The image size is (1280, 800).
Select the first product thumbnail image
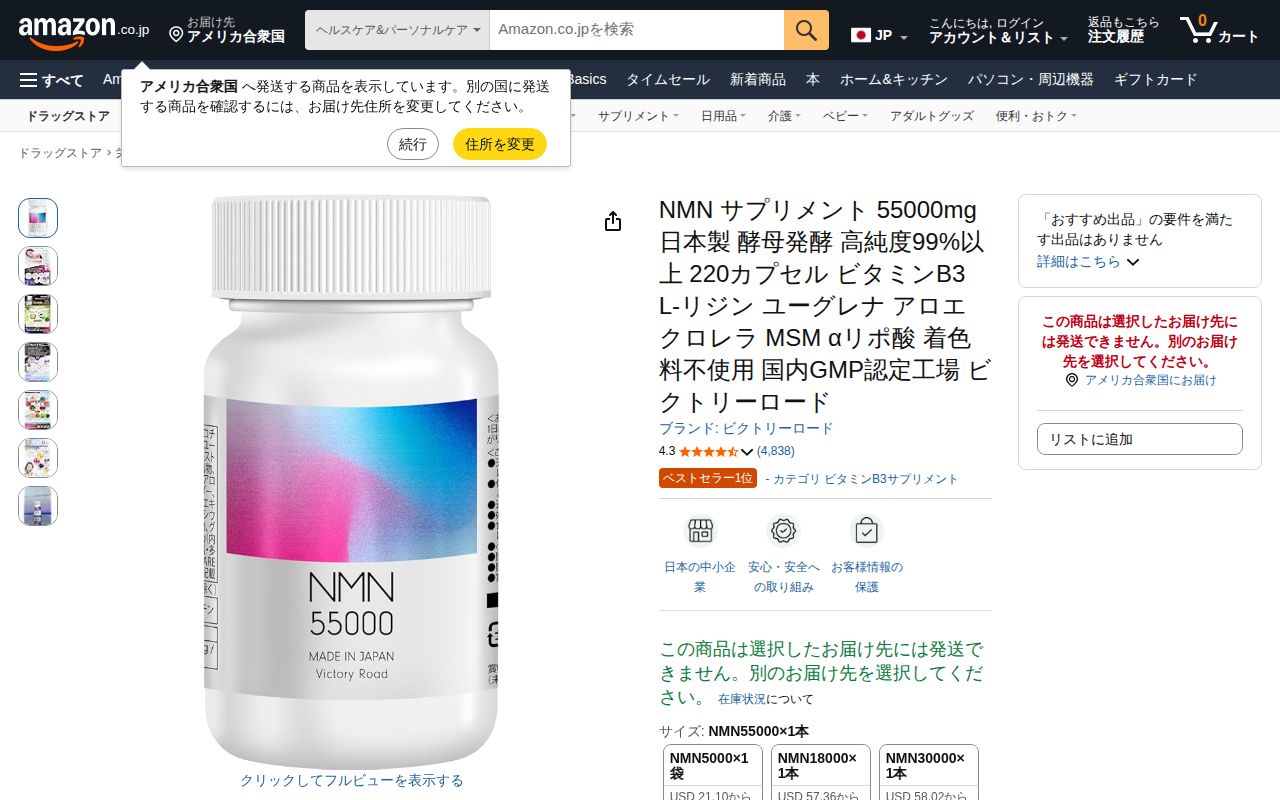(x=38, y=218)
